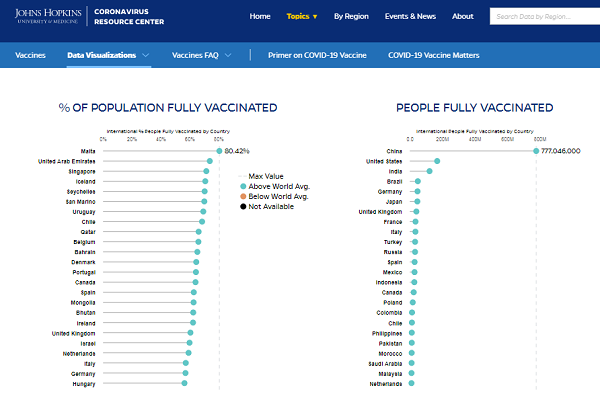
Task: Select Poland's data point
Action: click(412, 302)
